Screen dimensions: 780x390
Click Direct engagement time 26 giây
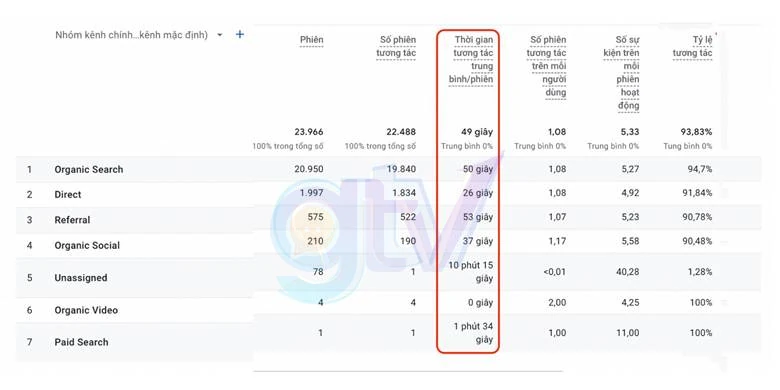pyautogui.click(x=478, y=193)
